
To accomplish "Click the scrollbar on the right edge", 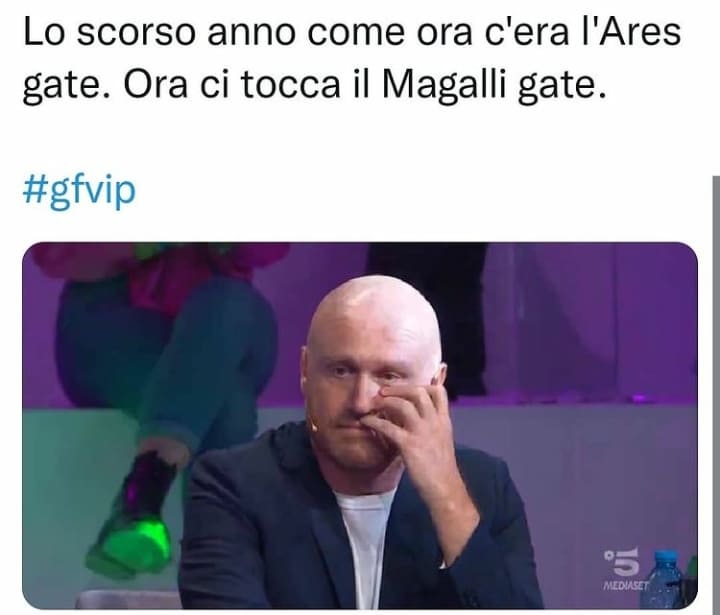I will coord(716,395).
